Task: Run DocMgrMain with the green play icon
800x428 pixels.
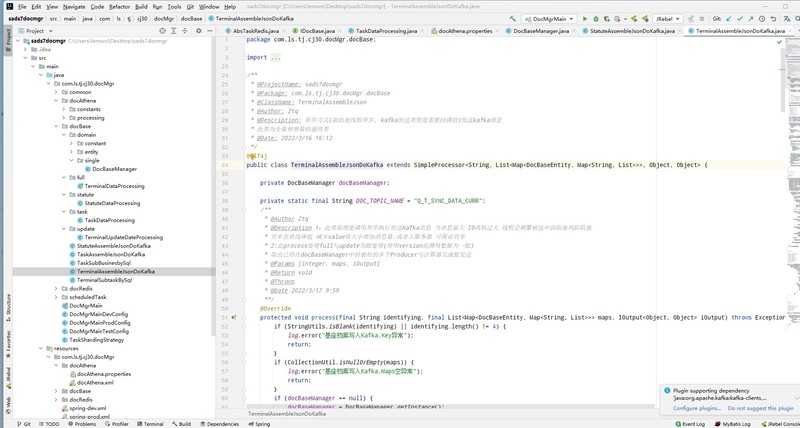Action: (x=585, y=19)
